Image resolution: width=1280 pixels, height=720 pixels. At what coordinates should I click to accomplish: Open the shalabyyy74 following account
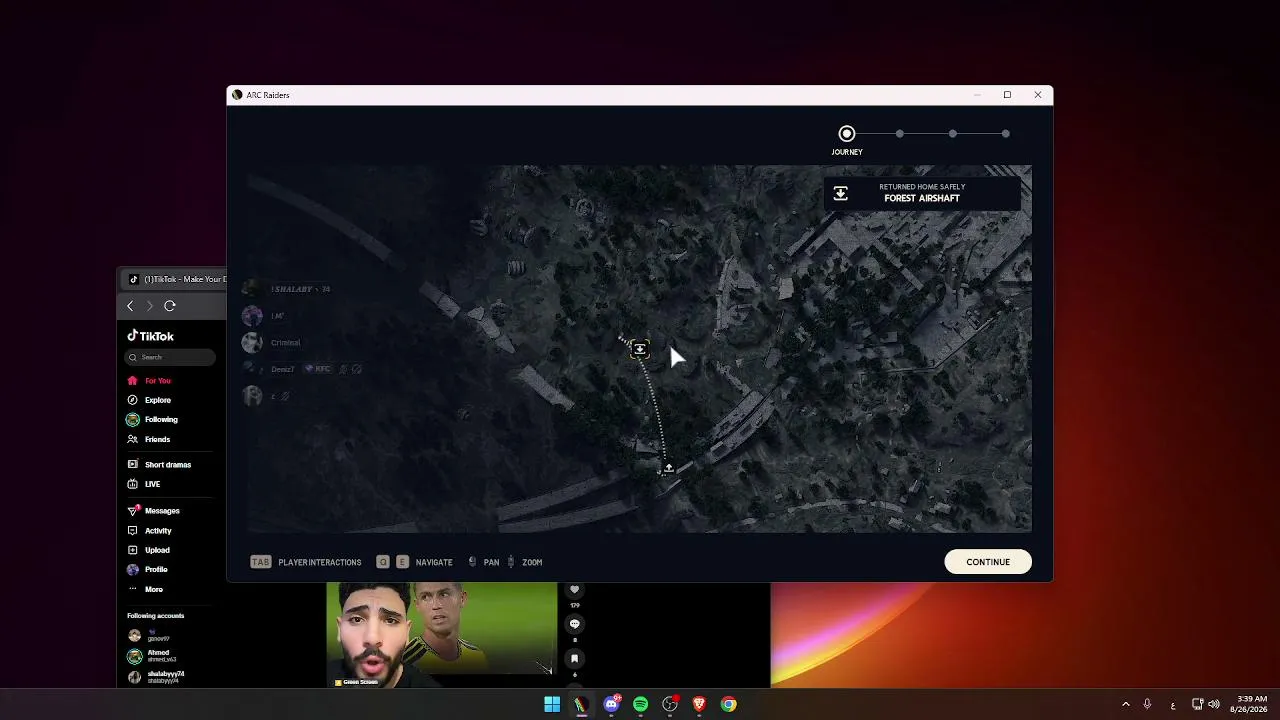pyautogui.click(x=156, y=677)
